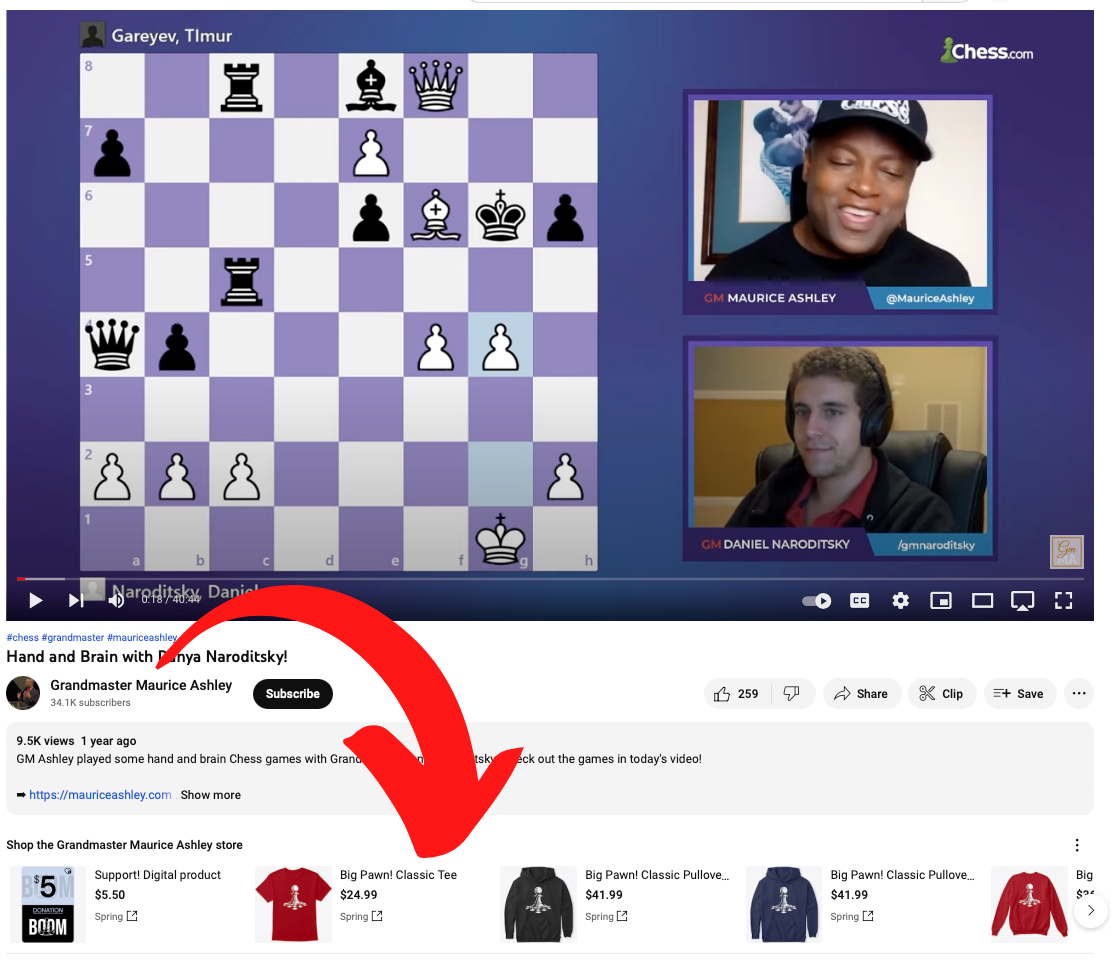Open Support! Digital product thumbnail
Screen dimensions: 1111x965
(48, 904)
